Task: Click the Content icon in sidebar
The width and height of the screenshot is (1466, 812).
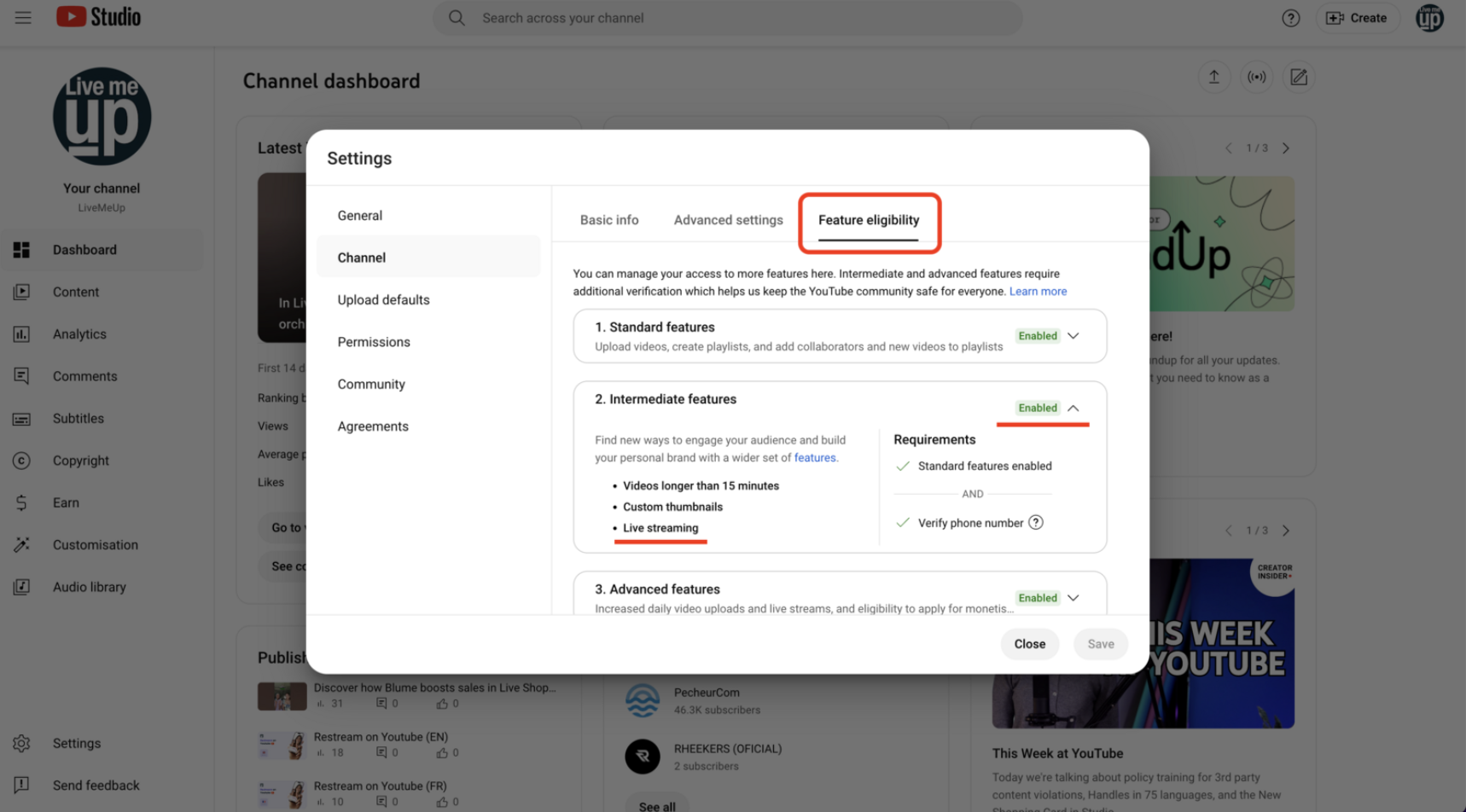Action: click(x=22, y=292)
